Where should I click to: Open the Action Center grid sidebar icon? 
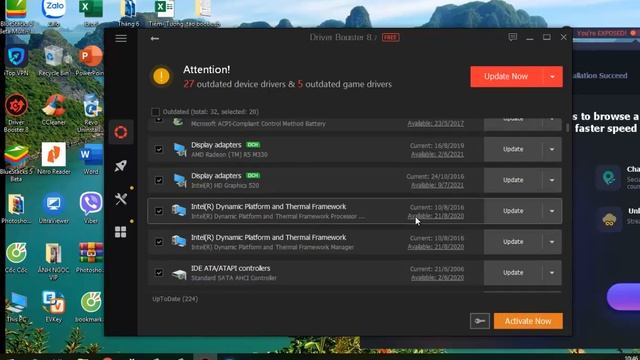pyautogui.click(x=121, y=232)
